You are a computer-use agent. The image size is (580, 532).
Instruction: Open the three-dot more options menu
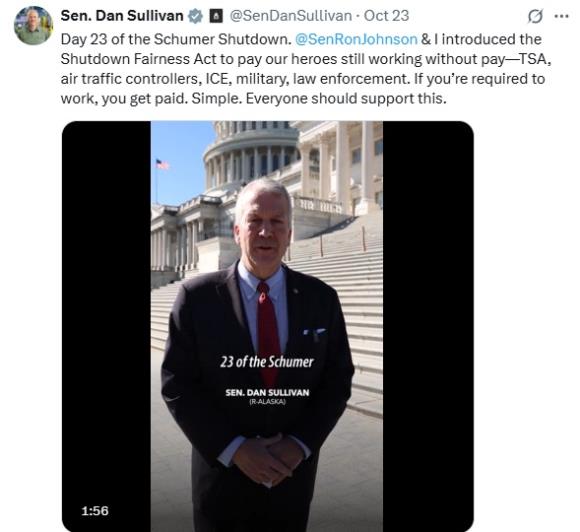[x=562, y=16]
